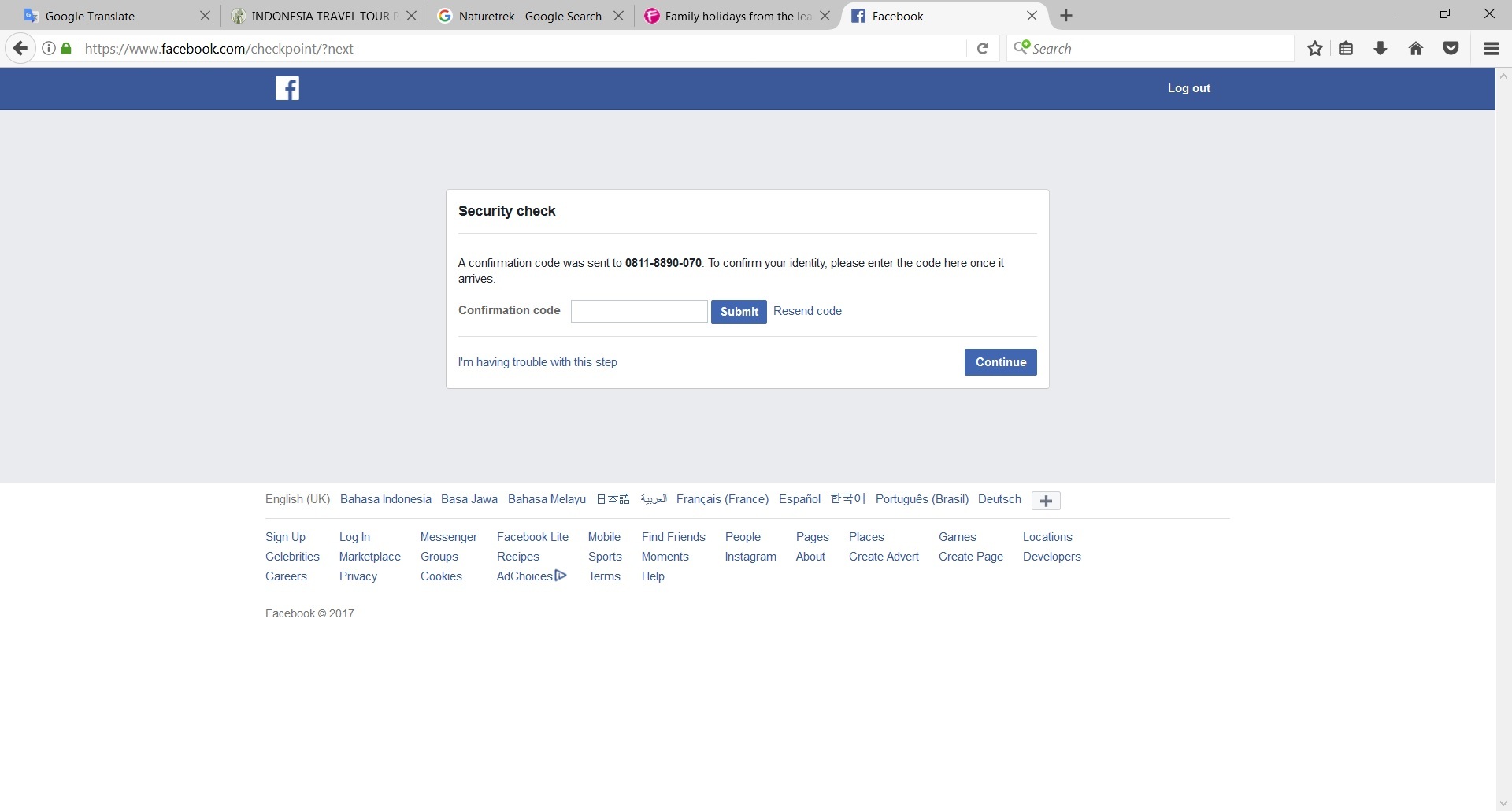Open a new tab with plus icon
The height and width of the screenshot is (811, 1512).
pyautogui.click(x=1066, y=16)
